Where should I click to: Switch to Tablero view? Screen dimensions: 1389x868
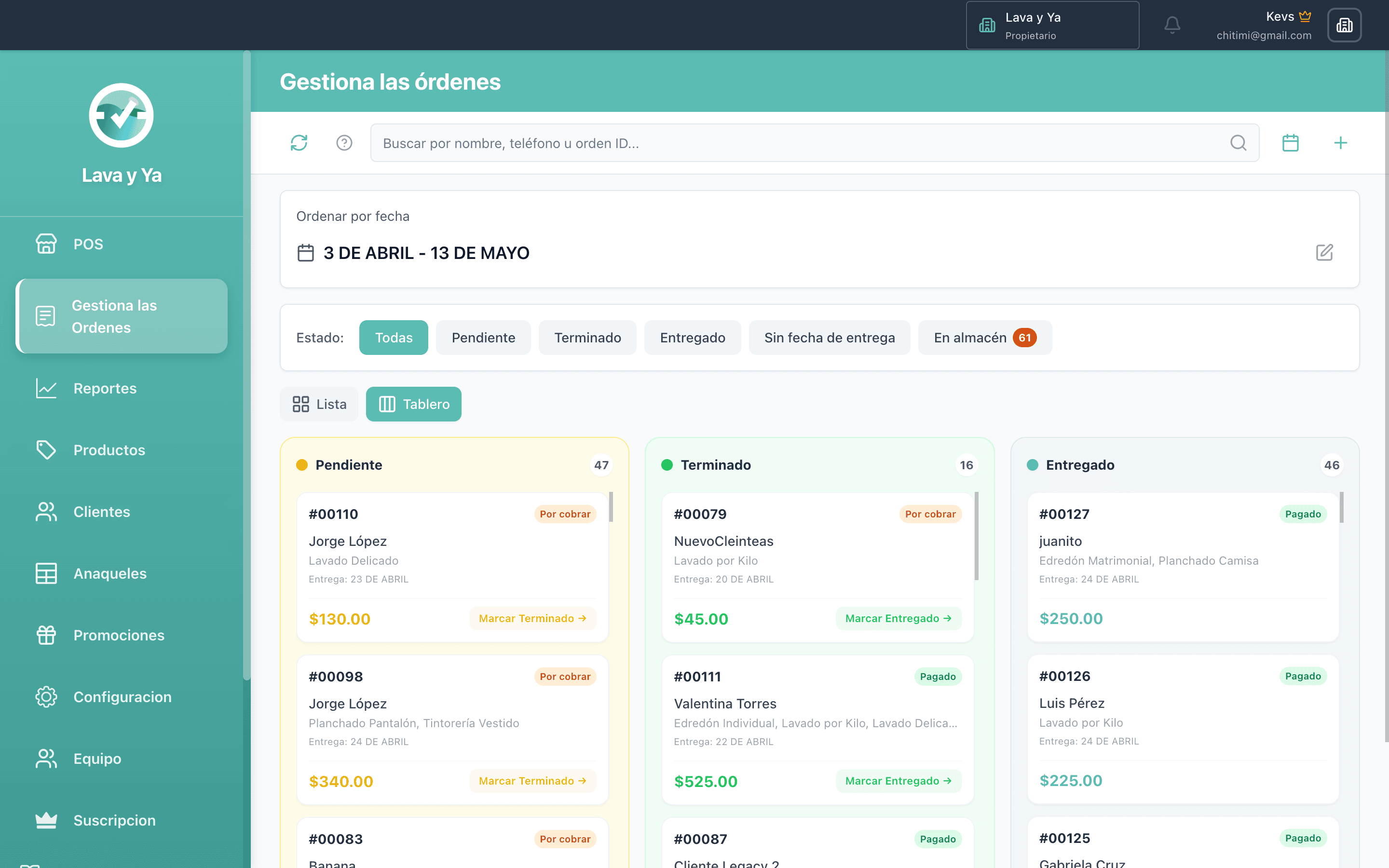[x=414, y=404]
